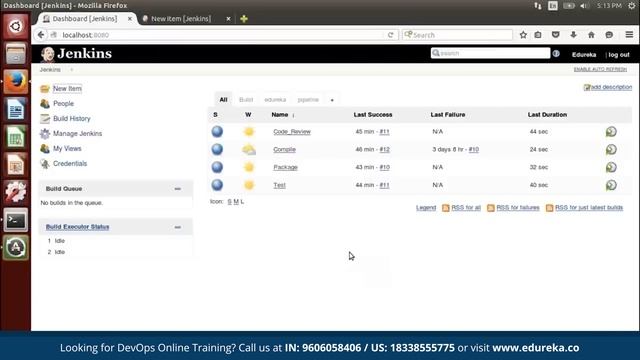Open the Compile job
This screenshot has height=360, width=640.
click(284, 149)
